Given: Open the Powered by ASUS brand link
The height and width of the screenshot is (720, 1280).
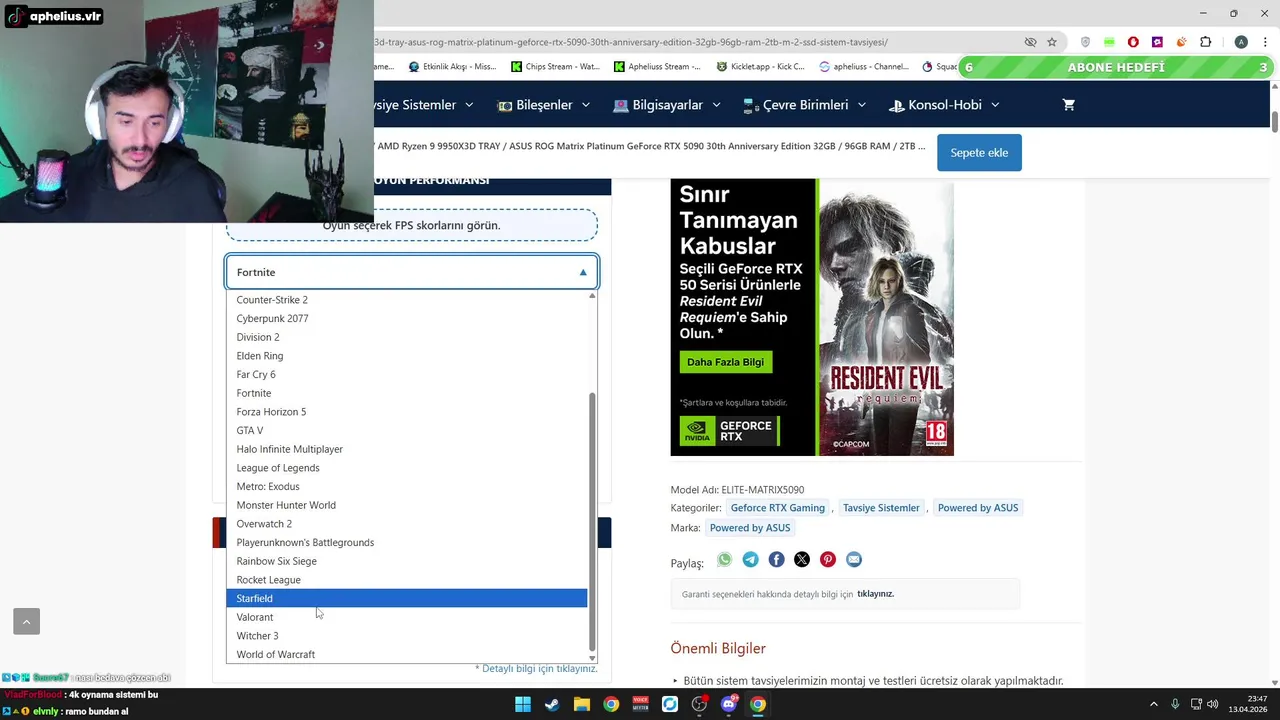Looking at the screenshot, I should click(x=750, y=528).
